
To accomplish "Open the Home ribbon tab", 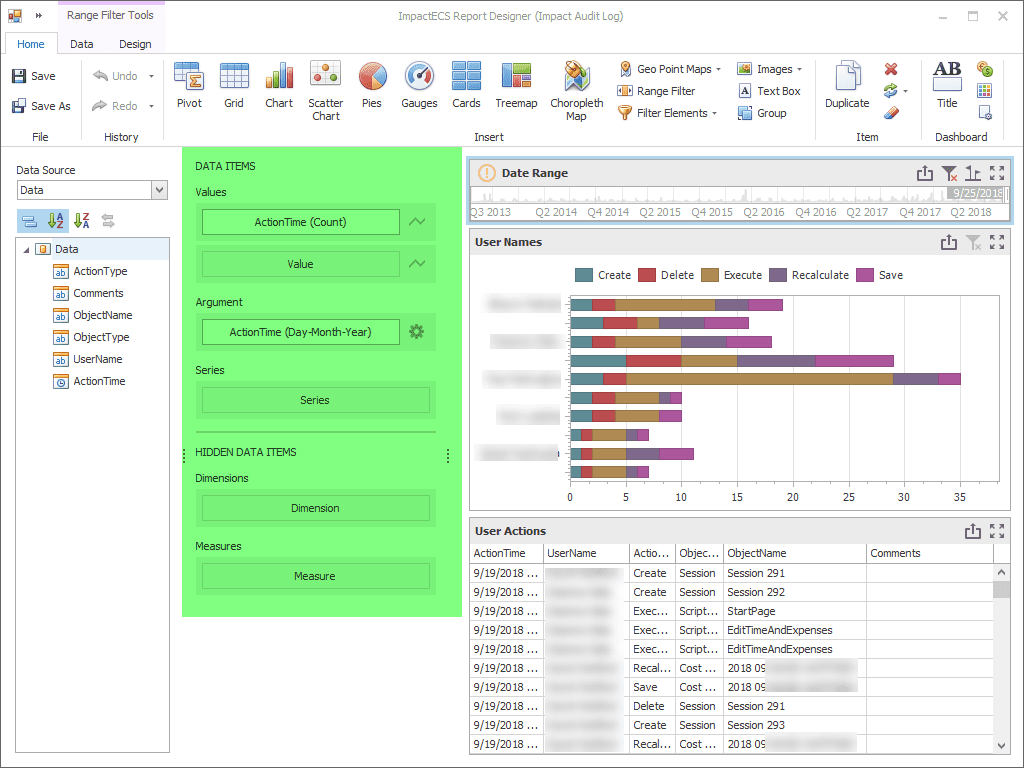I will tap(31, 44).
